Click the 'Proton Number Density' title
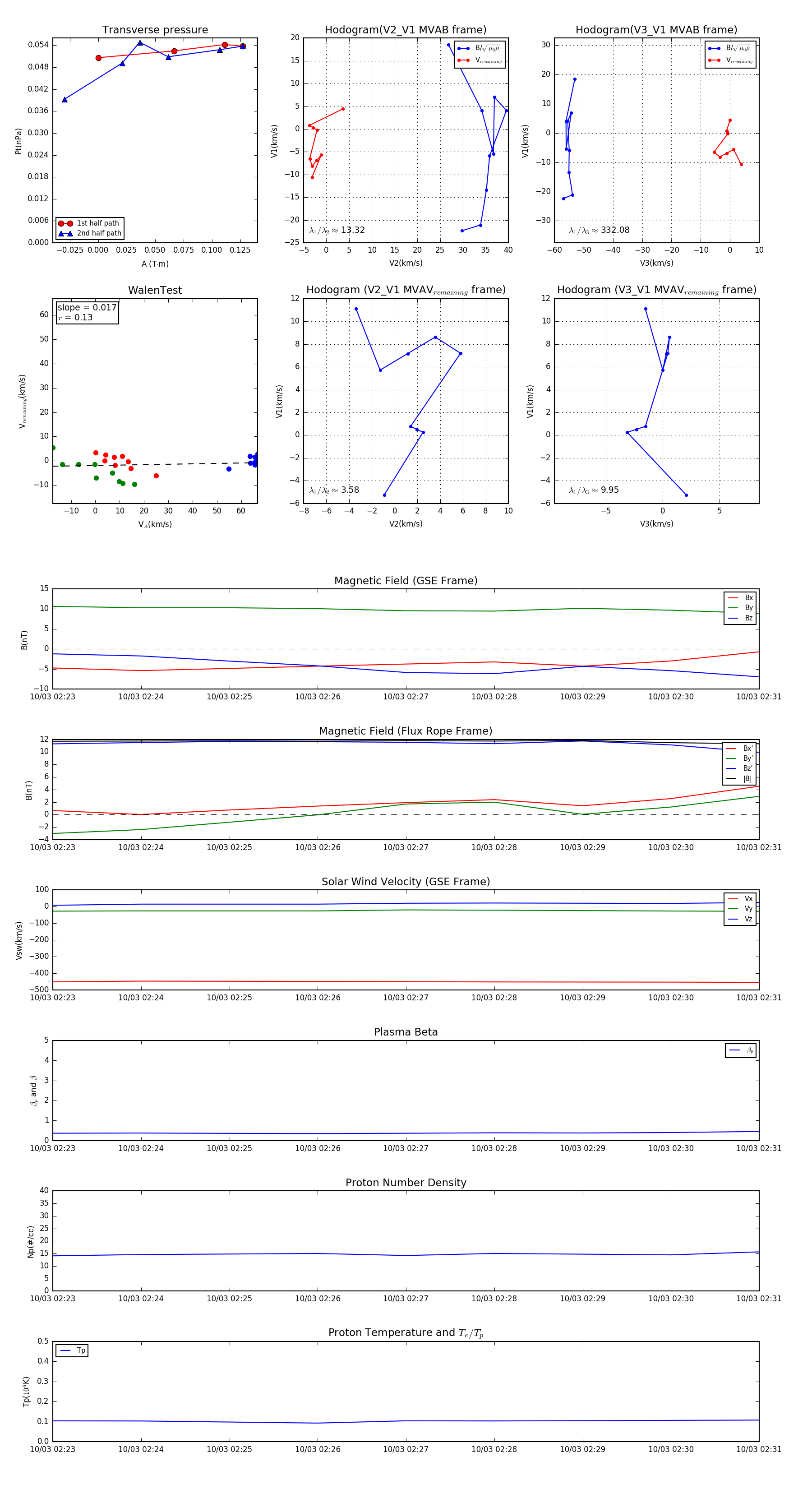812x1489 pixels. (x=406, y=1183)
